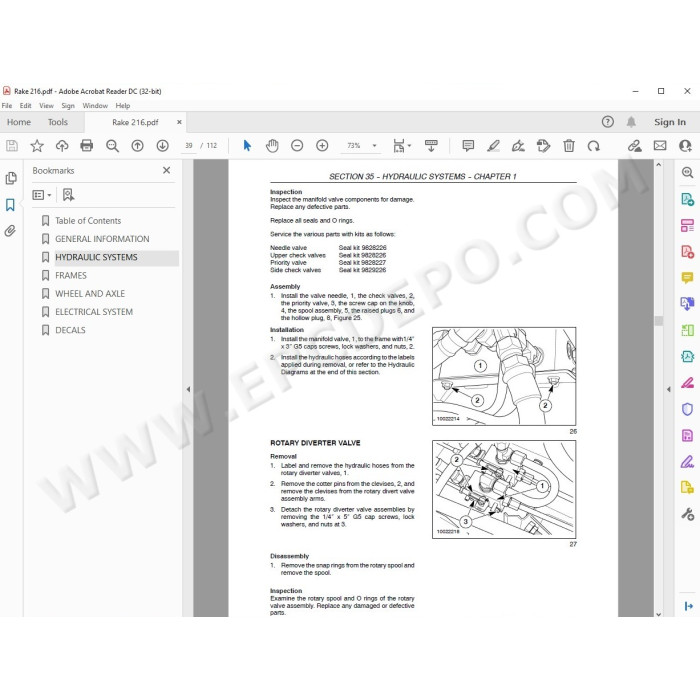700x700 pixels.
Task: Open the Window menu
Action: [95, 106]
